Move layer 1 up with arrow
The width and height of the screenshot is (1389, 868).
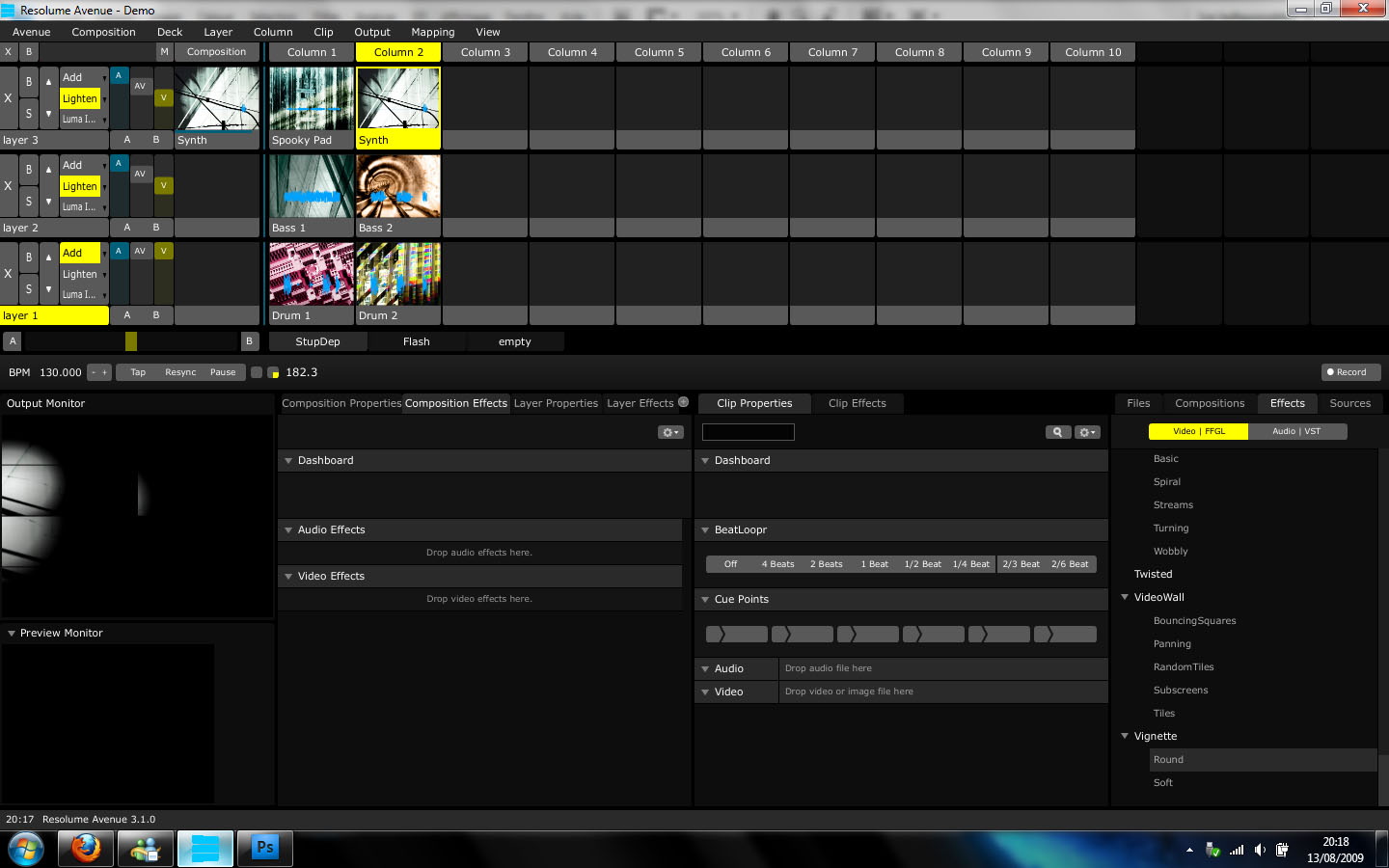[48, 258]
